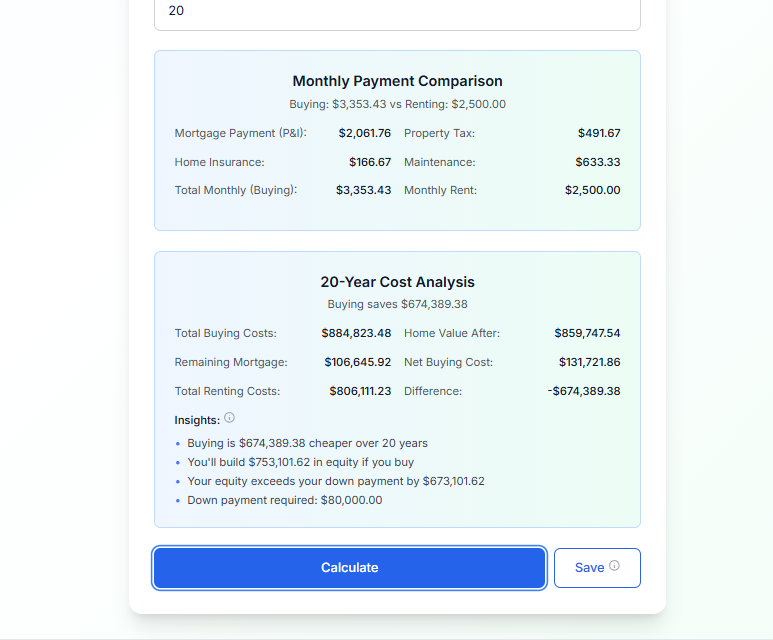Click the Save button label

(x=589, y=568)
